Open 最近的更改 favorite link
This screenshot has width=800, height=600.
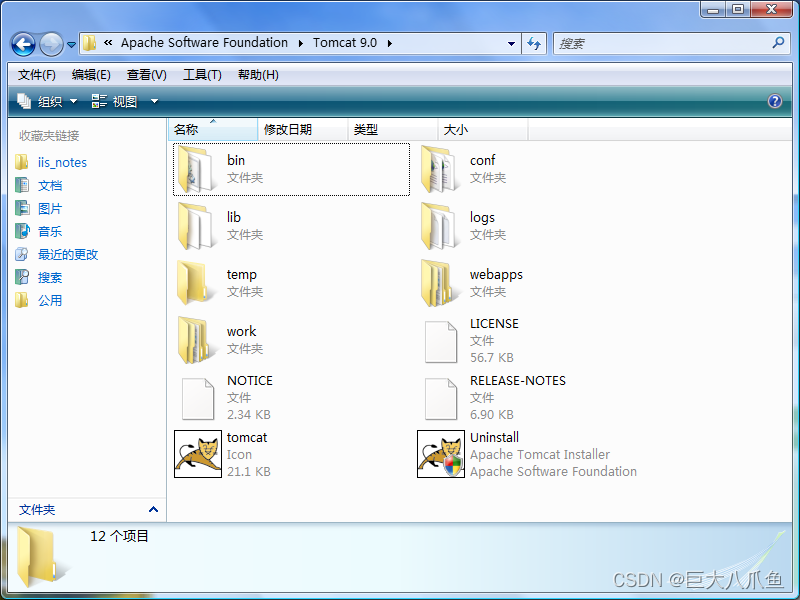[x=68, y=255]
